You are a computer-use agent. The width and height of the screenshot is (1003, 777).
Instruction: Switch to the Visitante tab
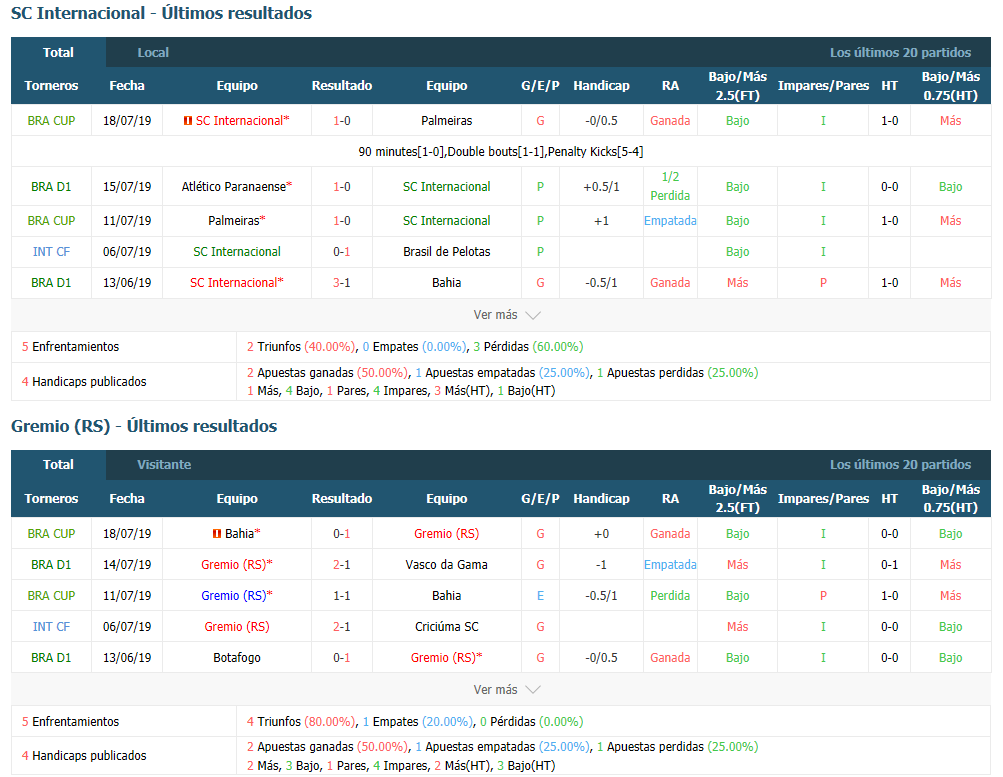click(x=164, y=465)
